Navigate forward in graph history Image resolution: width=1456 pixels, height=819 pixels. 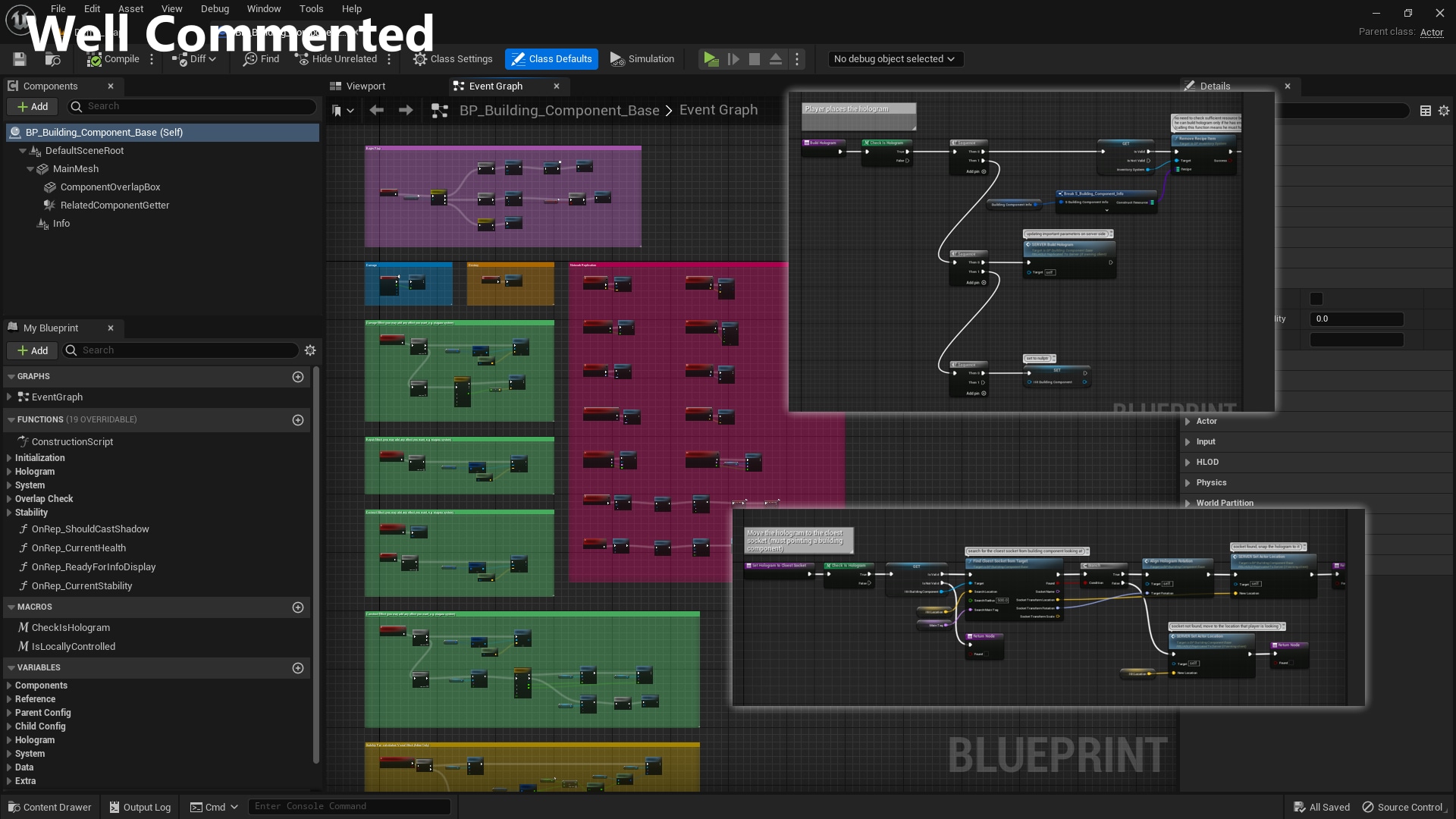pyautogui.click(x=406, y=111)
